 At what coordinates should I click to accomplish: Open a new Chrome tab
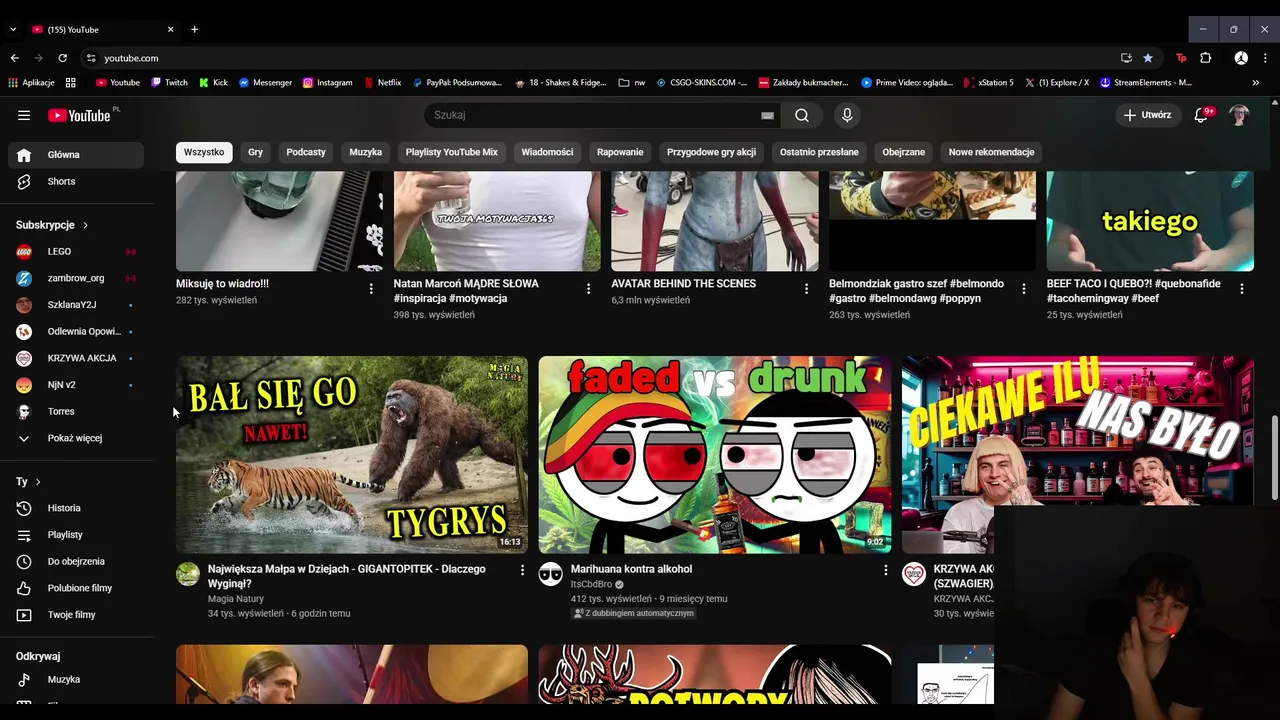[x=194, y=29]
